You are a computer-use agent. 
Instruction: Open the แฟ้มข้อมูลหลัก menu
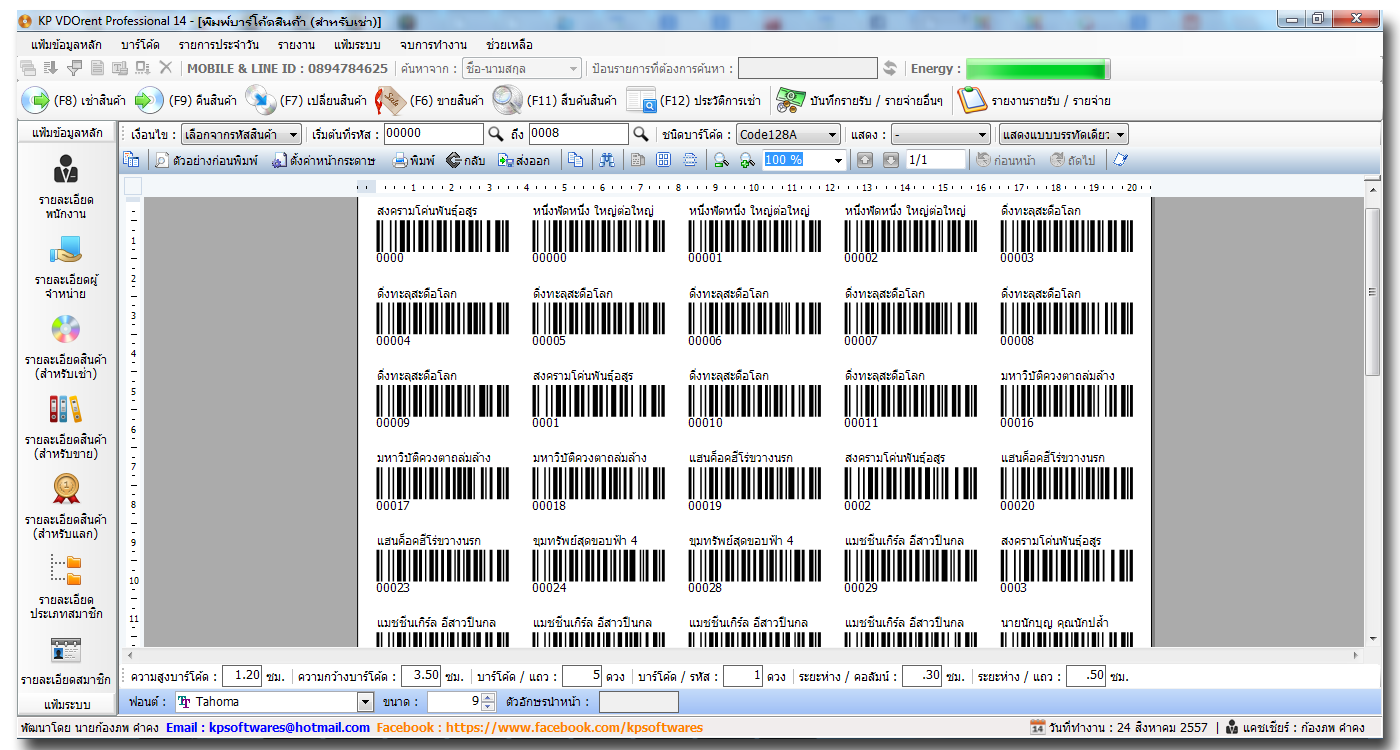point(65,44)
